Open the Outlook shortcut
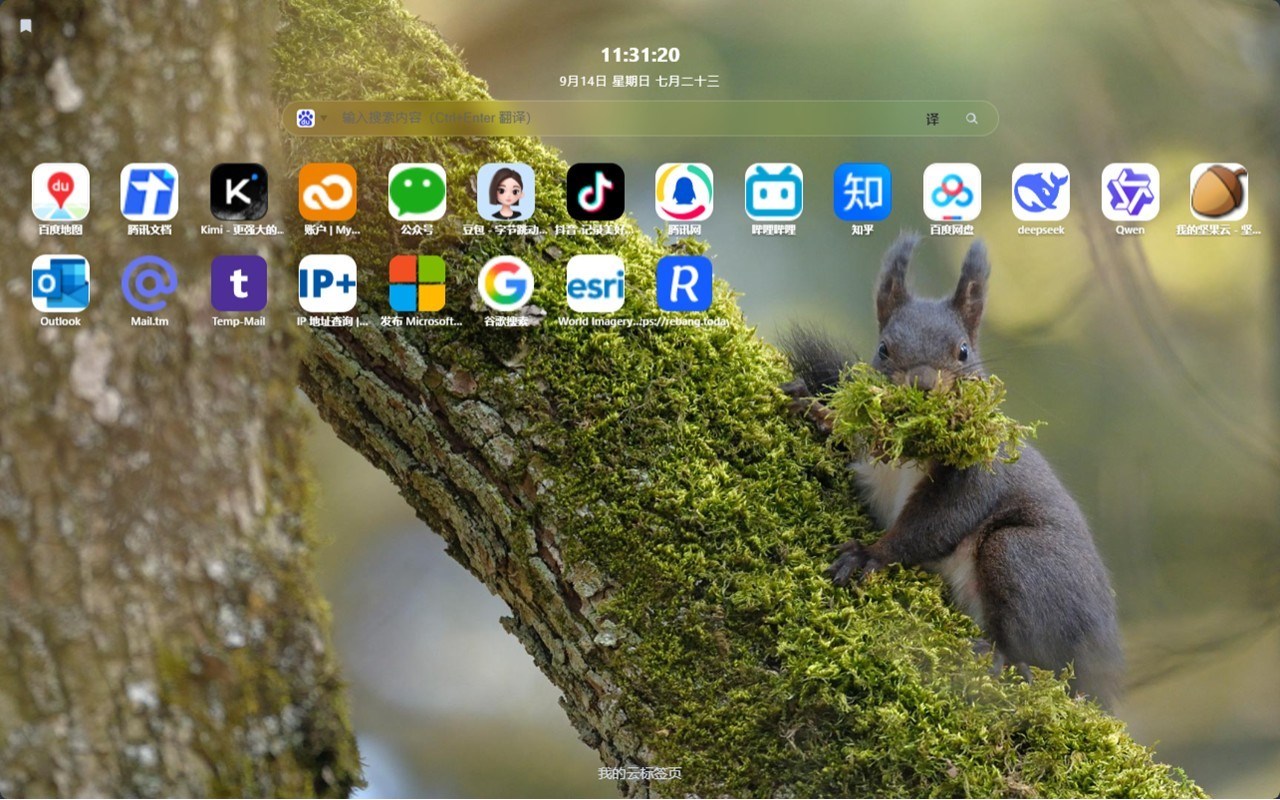 61,284
